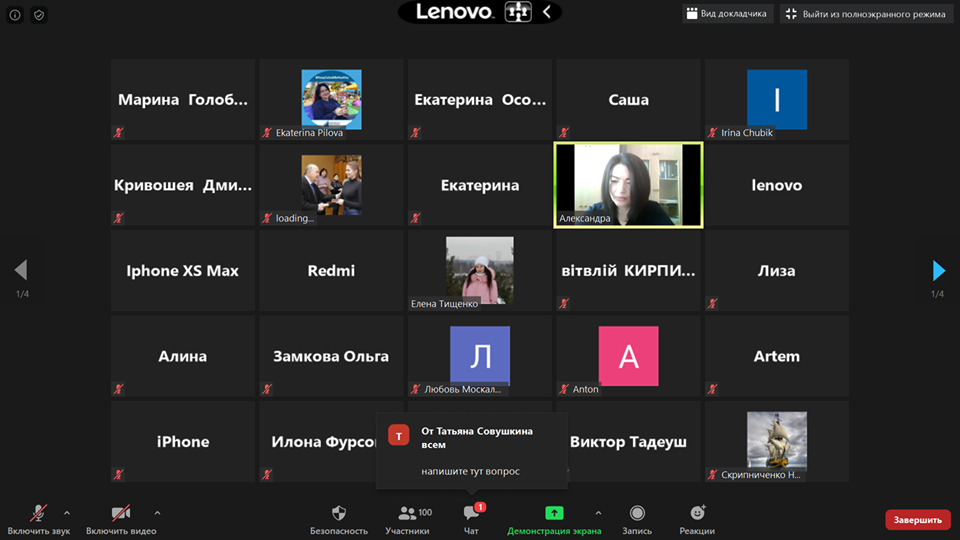
Task: Toggle microphone with Включить звук
Action: (39, 520)
